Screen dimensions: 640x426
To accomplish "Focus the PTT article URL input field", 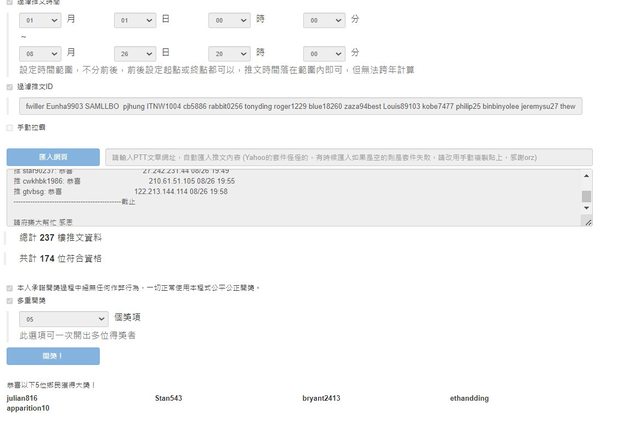I will click(348, 157).
